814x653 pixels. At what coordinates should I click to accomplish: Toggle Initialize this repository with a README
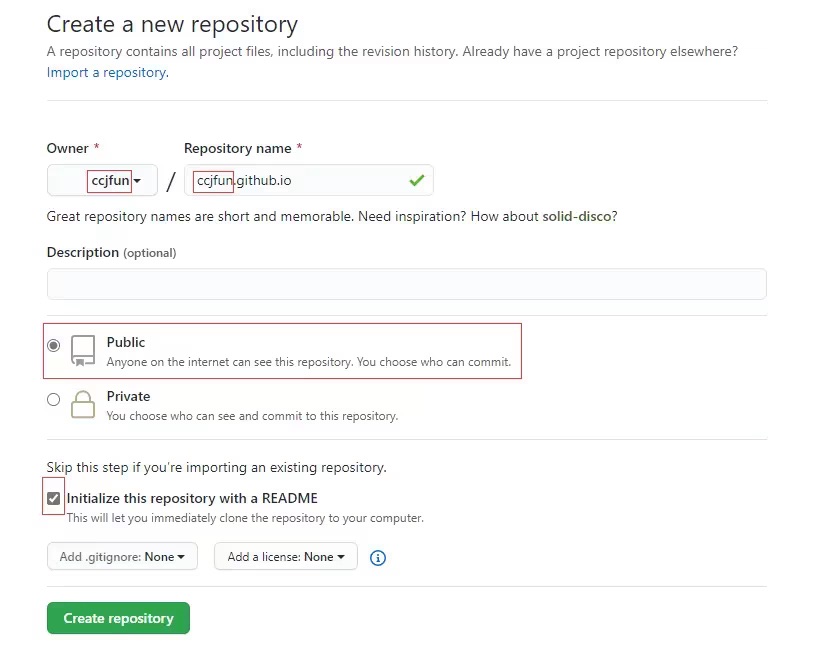point(54,498)
